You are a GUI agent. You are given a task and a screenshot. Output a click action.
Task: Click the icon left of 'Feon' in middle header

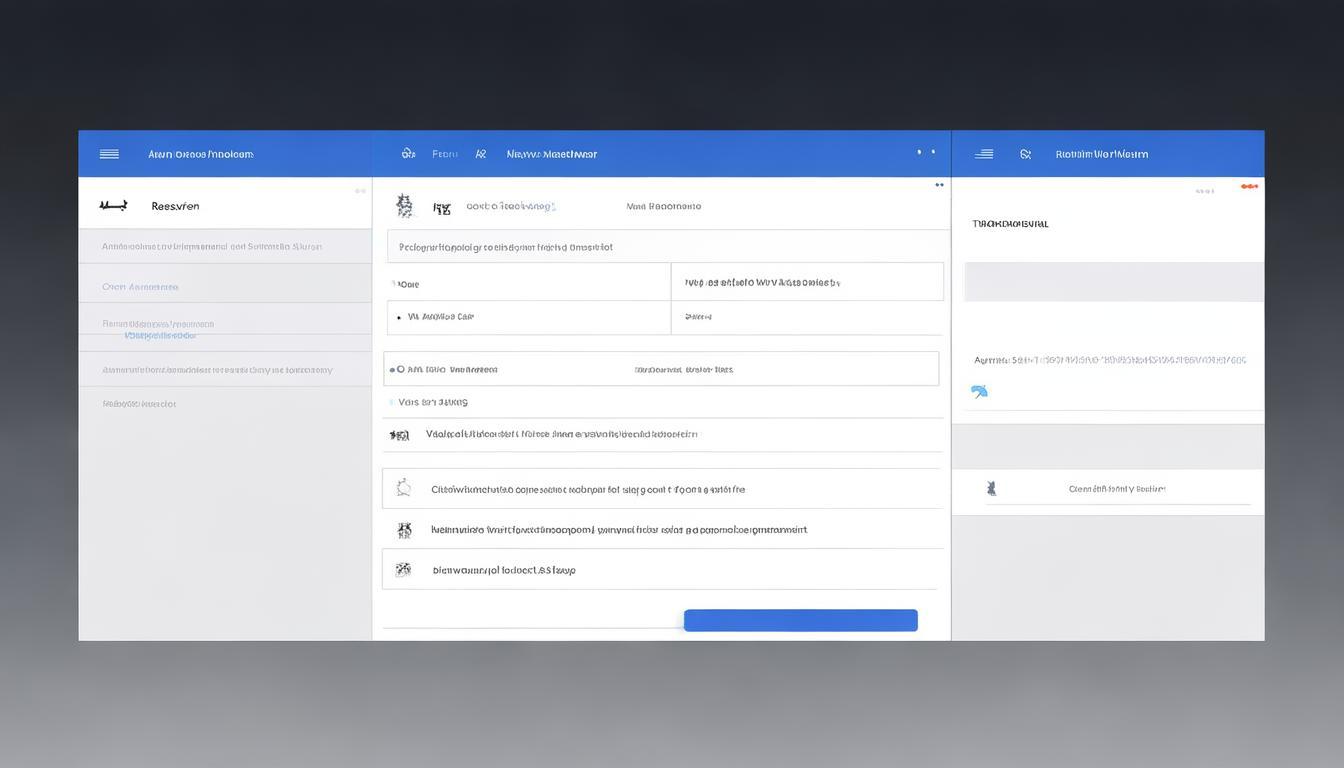tap(408, 154)
